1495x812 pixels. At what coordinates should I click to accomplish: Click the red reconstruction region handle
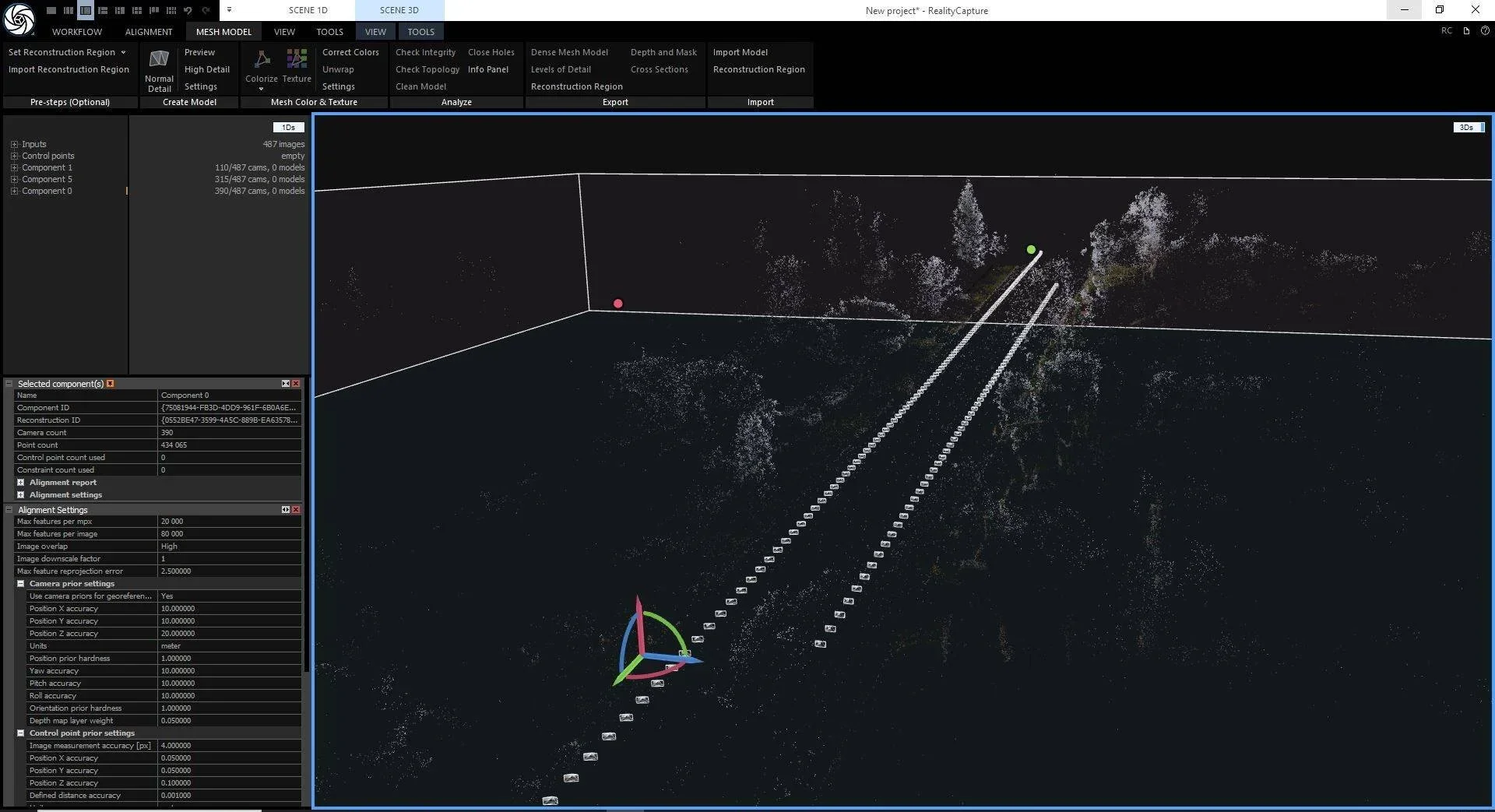(618, 304)
